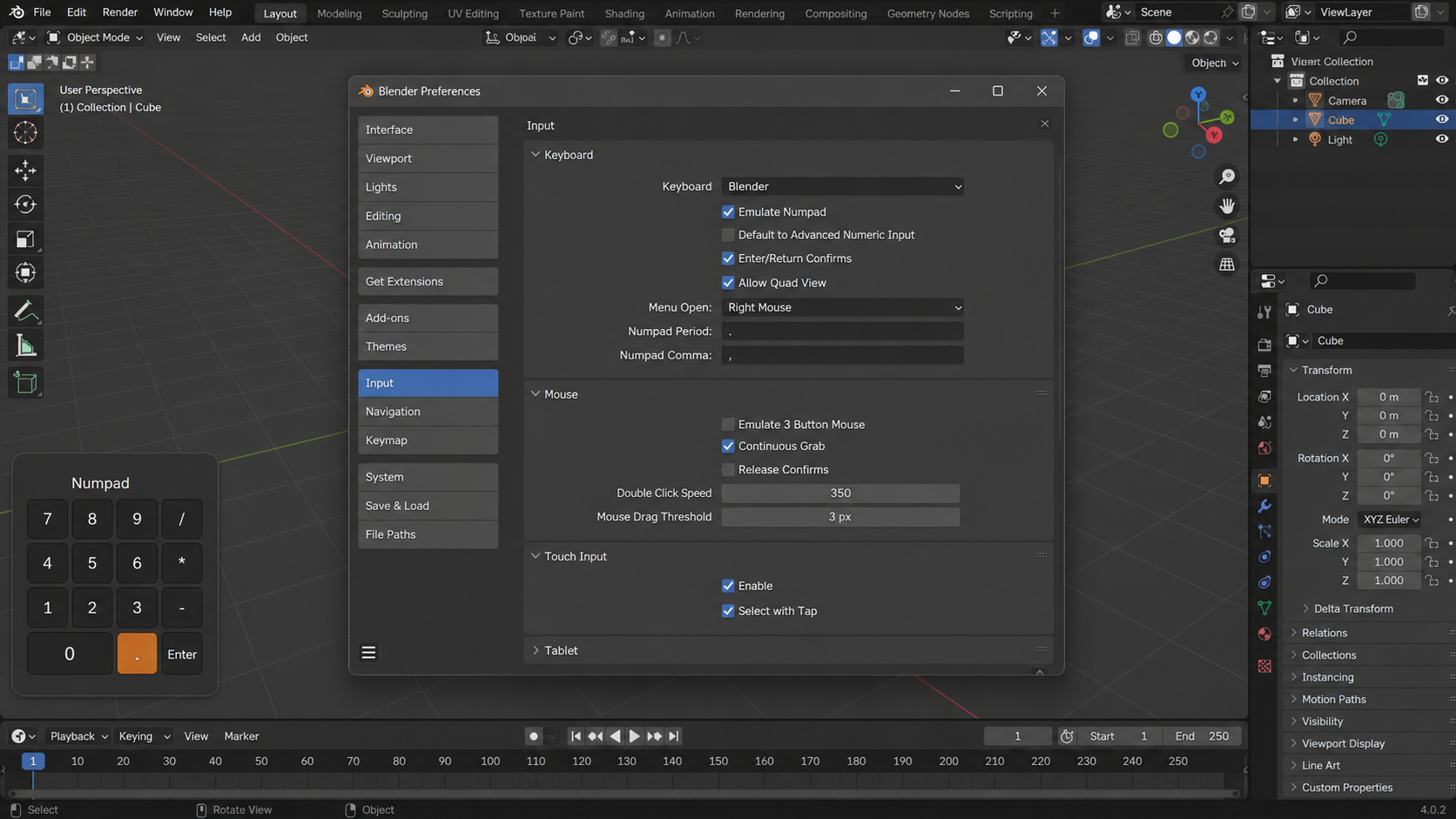Toggle Allow Quad View checkbox
Screen dimensions: 1456x819
click(728, 283)
